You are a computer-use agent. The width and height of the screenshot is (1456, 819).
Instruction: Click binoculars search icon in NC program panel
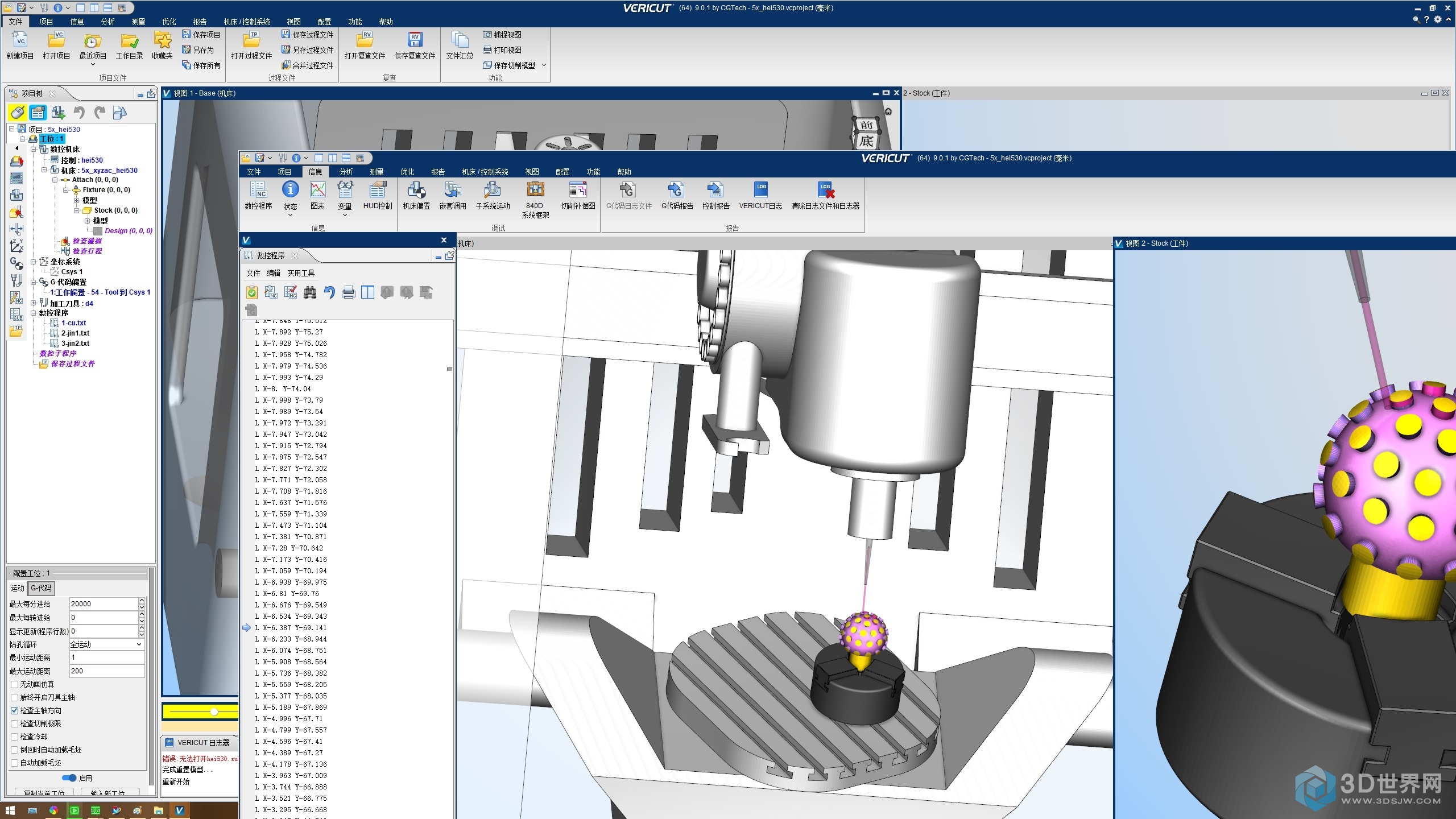click(x=309, y=292)
